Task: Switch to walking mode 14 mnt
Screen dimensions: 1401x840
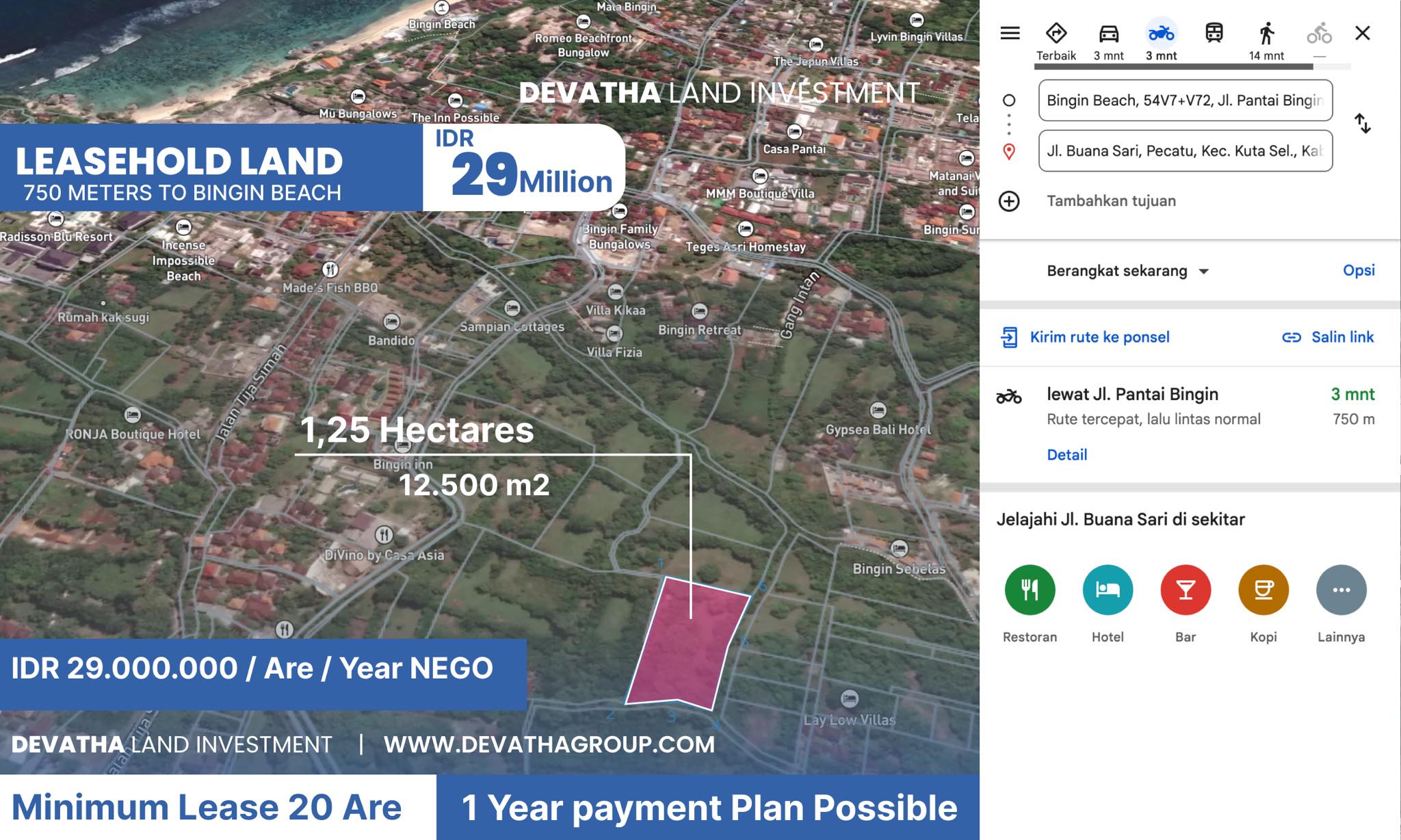Action: 1266,34
